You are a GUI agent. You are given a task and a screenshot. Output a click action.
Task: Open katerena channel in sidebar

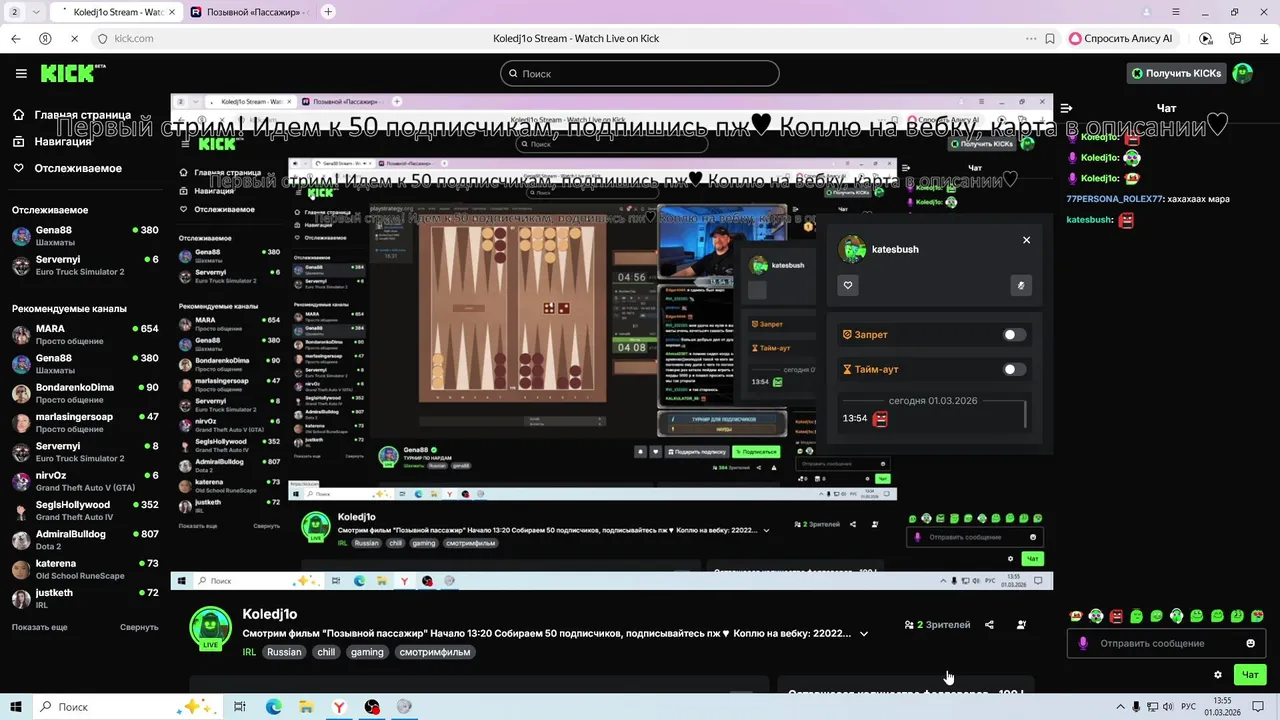[x=85, y=569]
